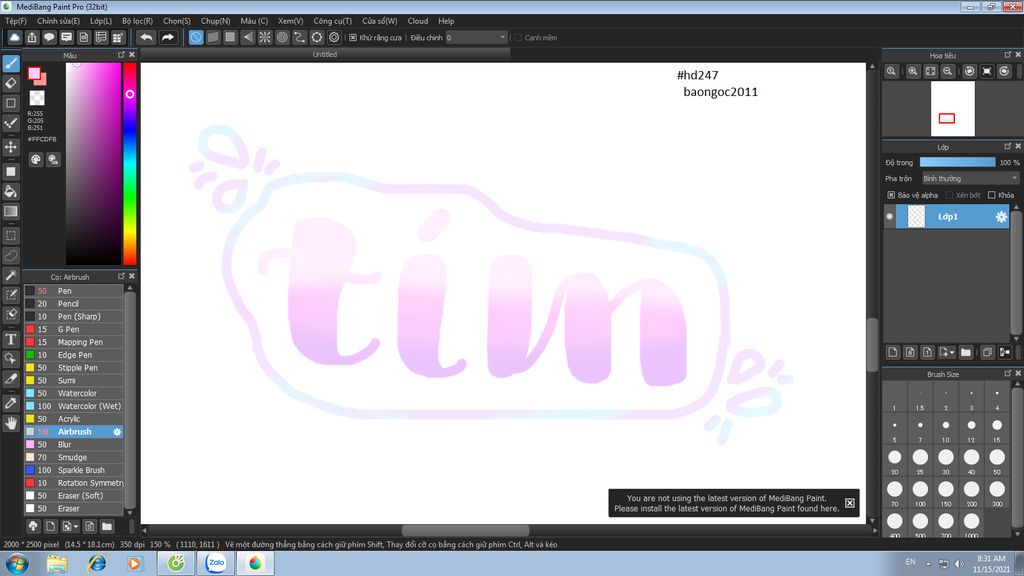Hide the Lớp1 layer visibility dot

point(889,217)
